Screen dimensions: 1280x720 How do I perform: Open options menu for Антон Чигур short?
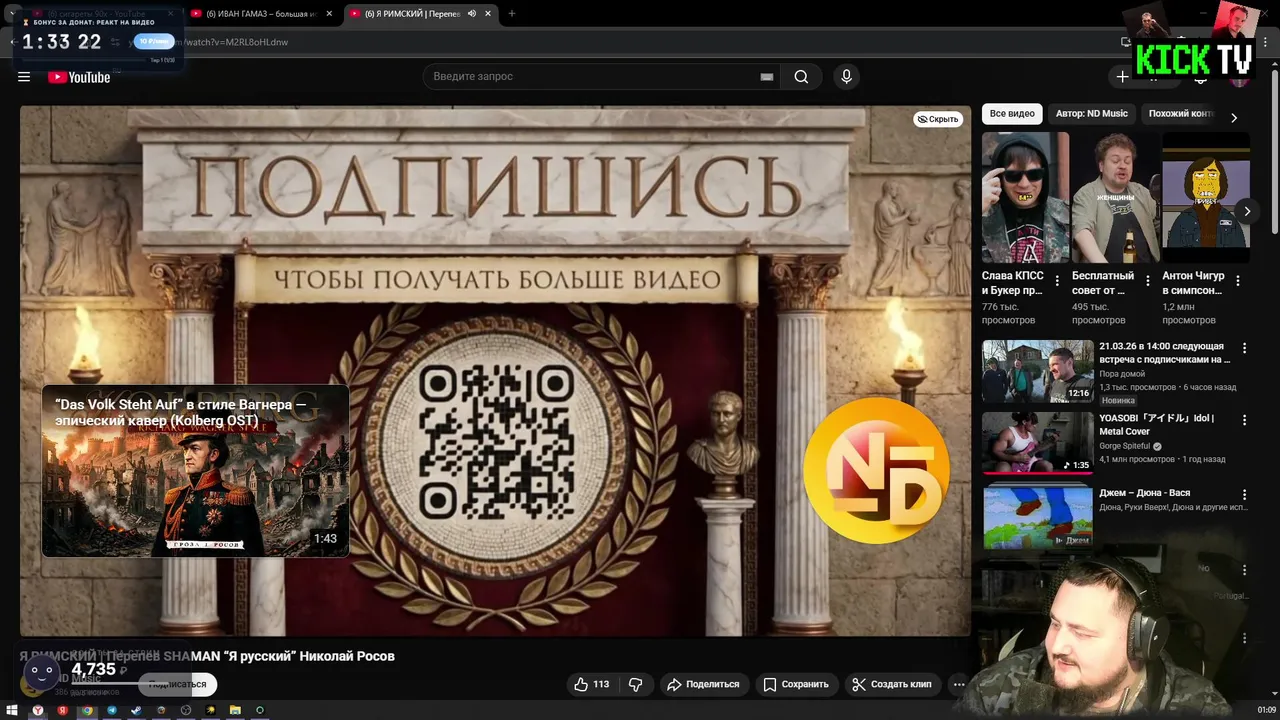1238,281
